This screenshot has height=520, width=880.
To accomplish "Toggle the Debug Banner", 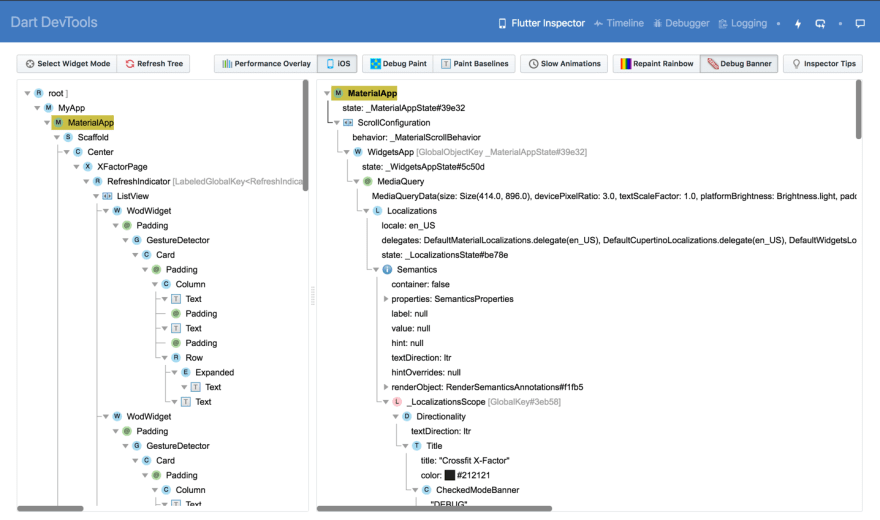I will pyautogui.click(x=739, y=63).
